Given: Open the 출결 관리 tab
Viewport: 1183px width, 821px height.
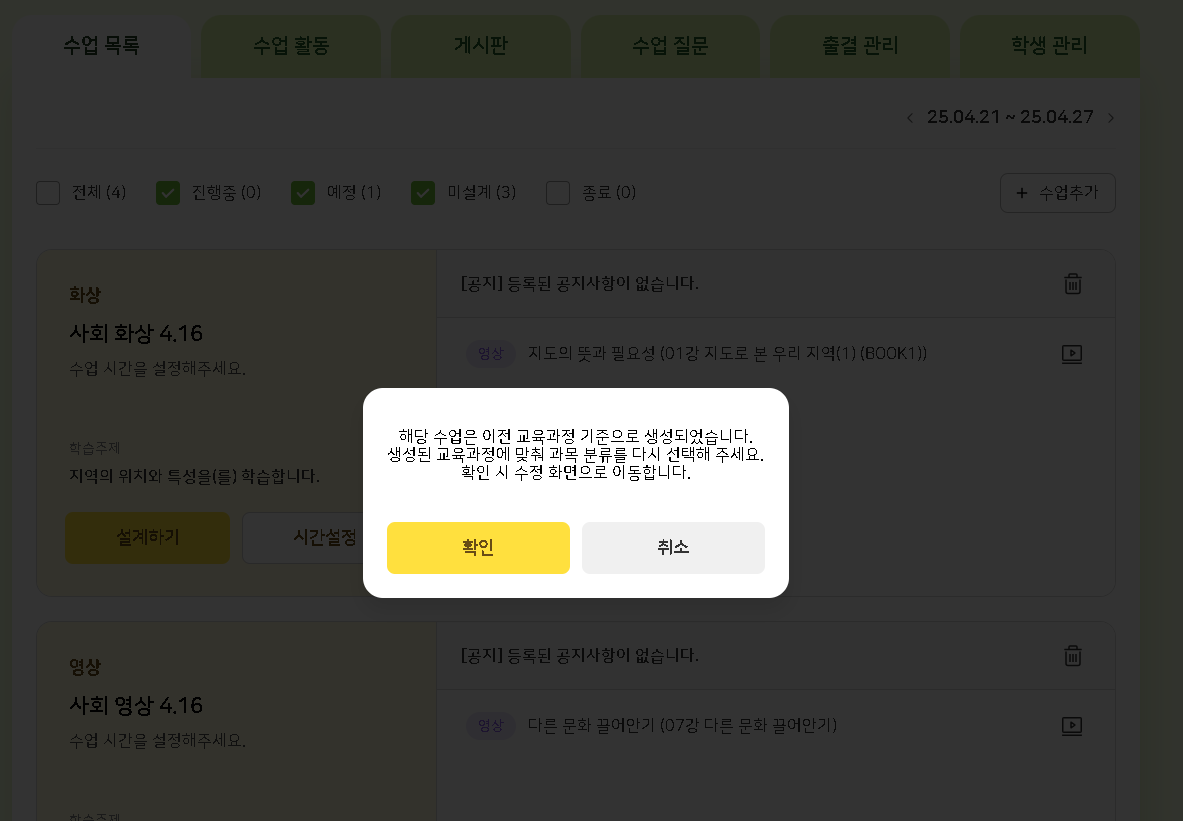Looking at the screenshot, I should tap(860, 46).
